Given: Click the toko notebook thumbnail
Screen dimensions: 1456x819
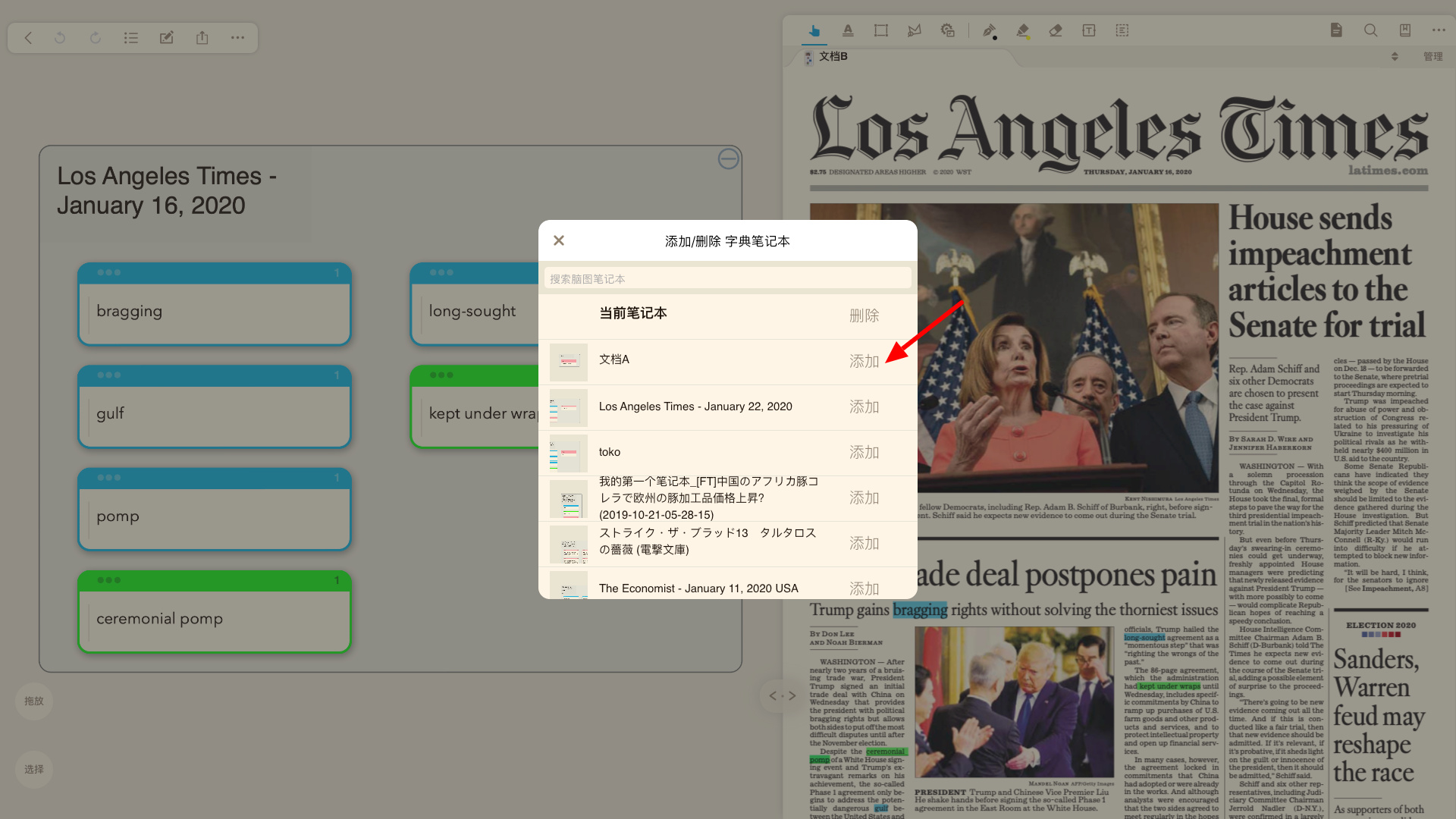Looking at the screenshot, I should click(x=569, y=453).
